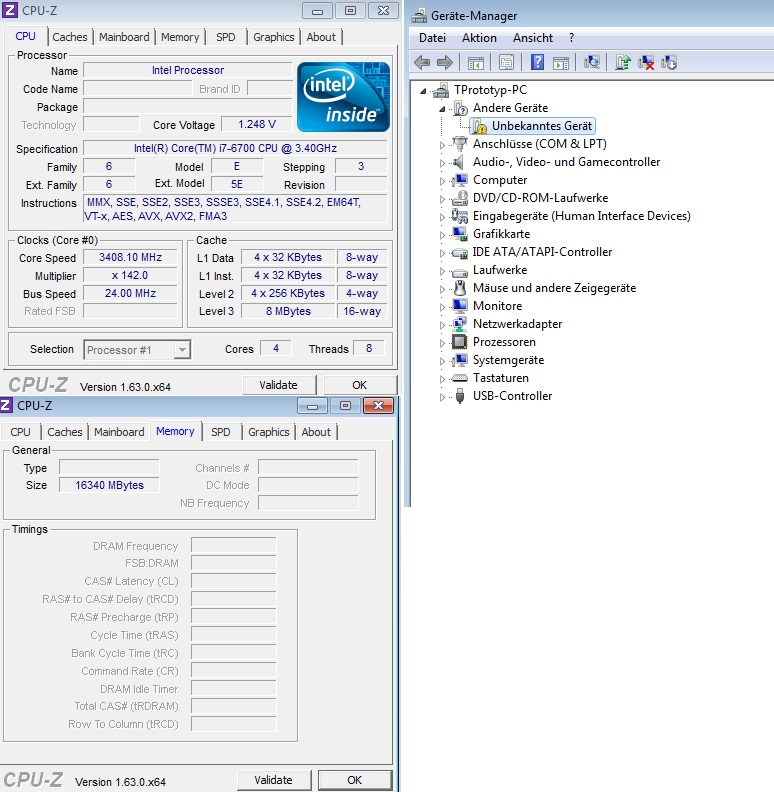Click the Forward arrow in Geräte-Manager toolbar
The width and height of the screenshot is (774, 792).
tap(445, 63)
